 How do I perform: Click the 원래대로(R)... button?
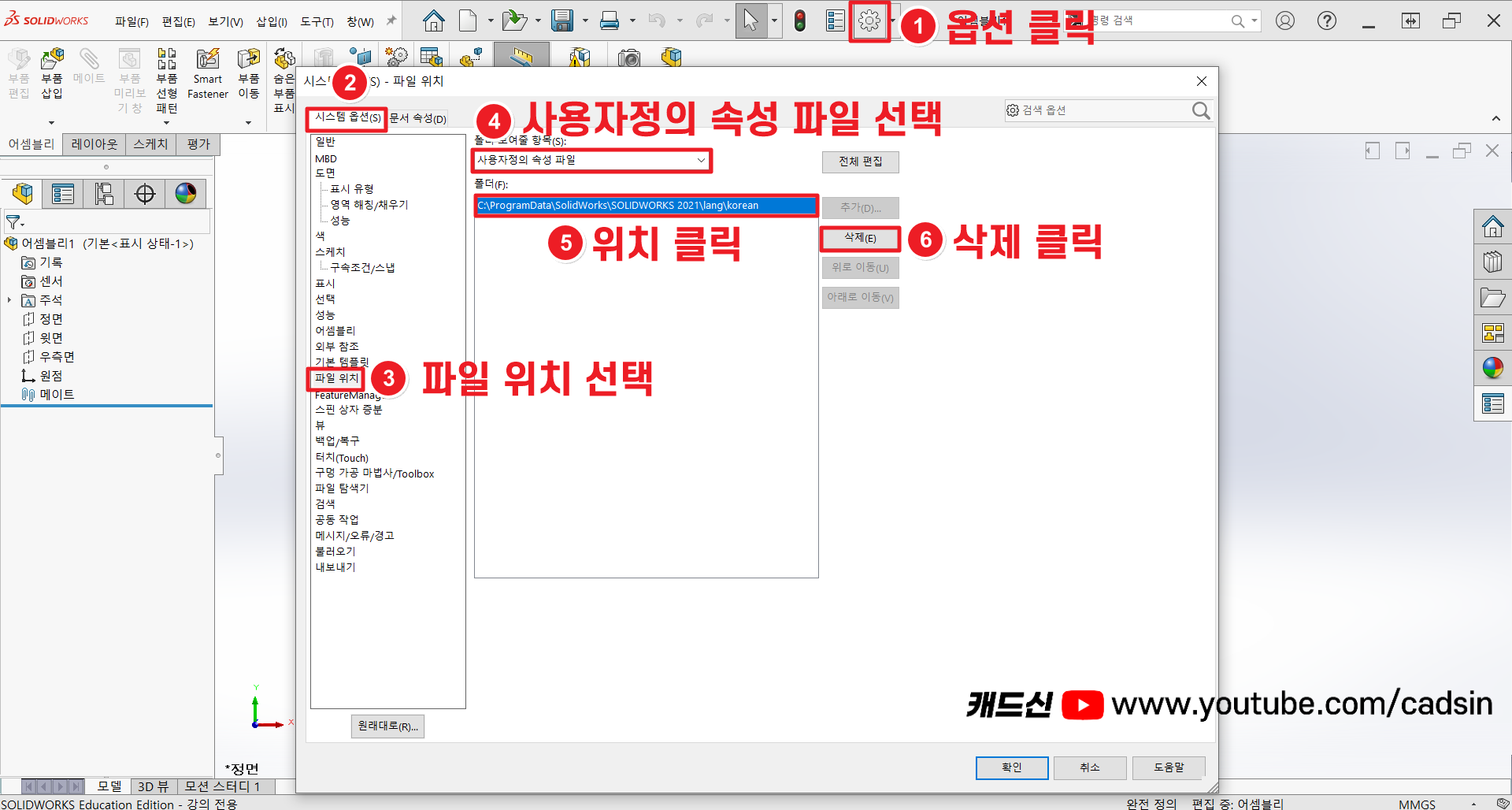pyautogui.click(x=387, y=726)
